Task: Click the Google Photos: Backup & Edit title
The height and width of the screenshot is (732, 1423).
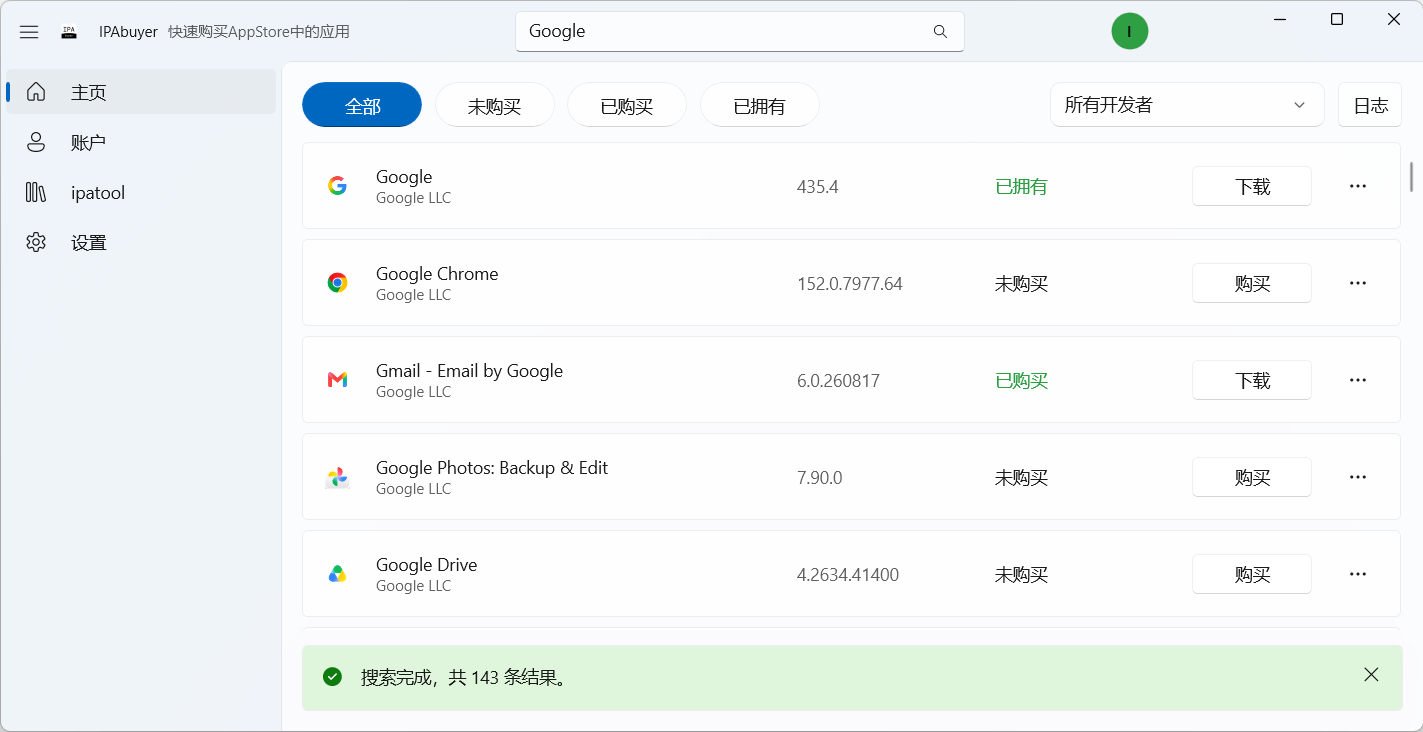Action: point(492,467)
